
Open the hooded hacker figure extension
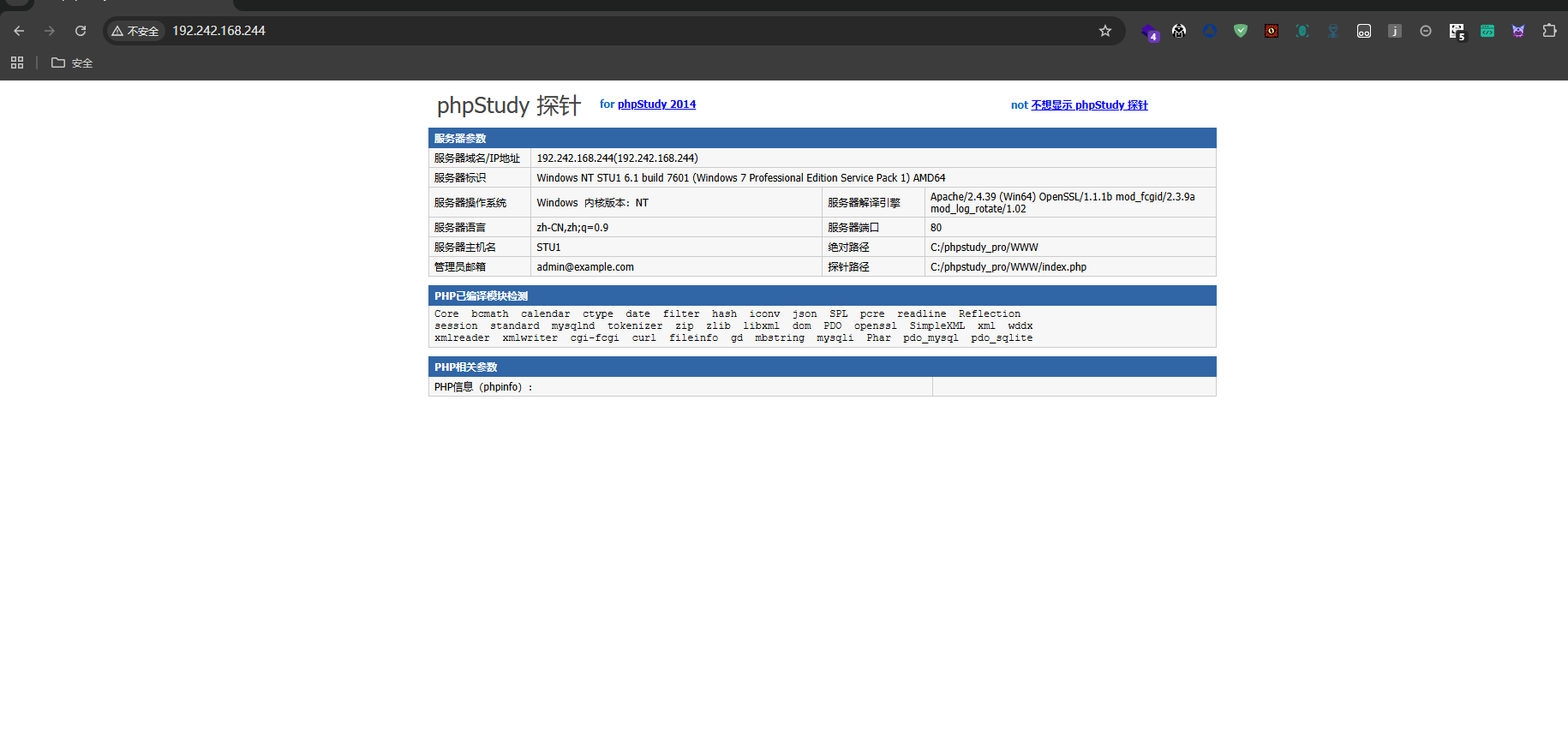point(1179,31)
